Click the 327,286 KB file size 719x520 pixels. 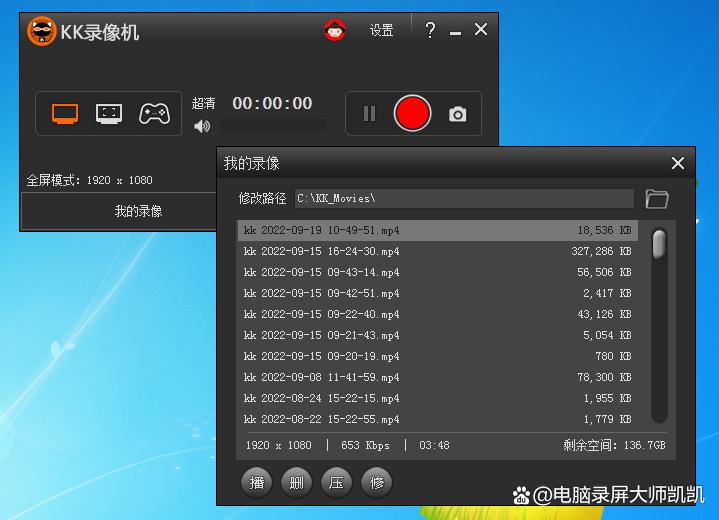pos(601,251)
